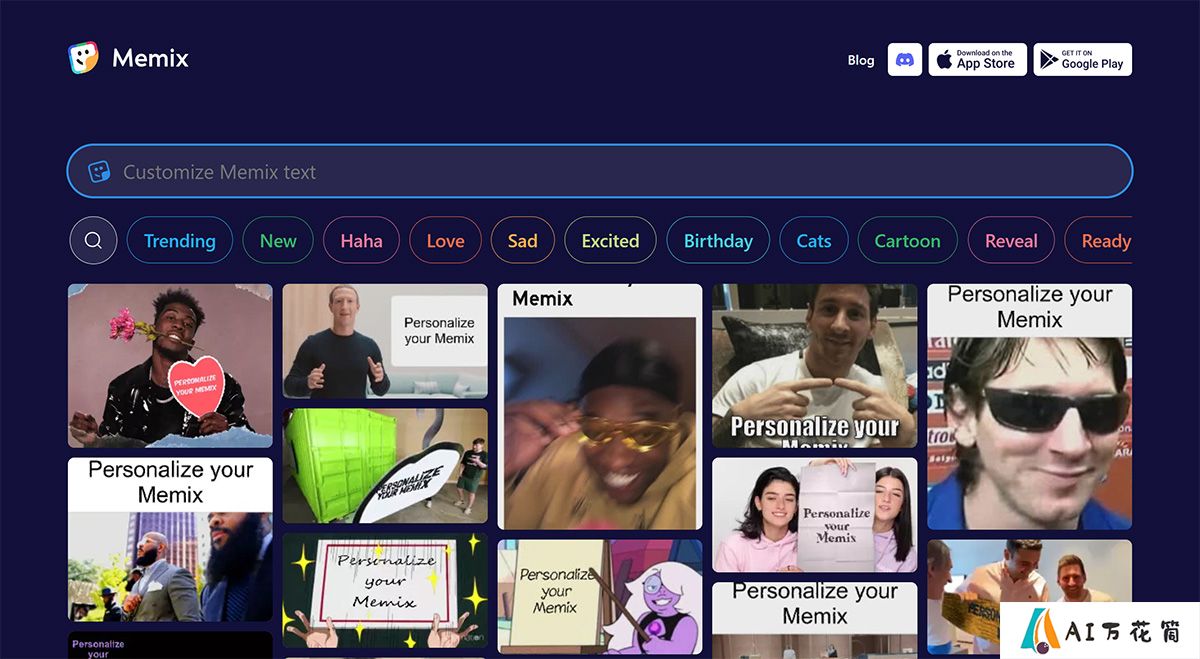Open the bearded men in suits meme

(x=170, y=539)
